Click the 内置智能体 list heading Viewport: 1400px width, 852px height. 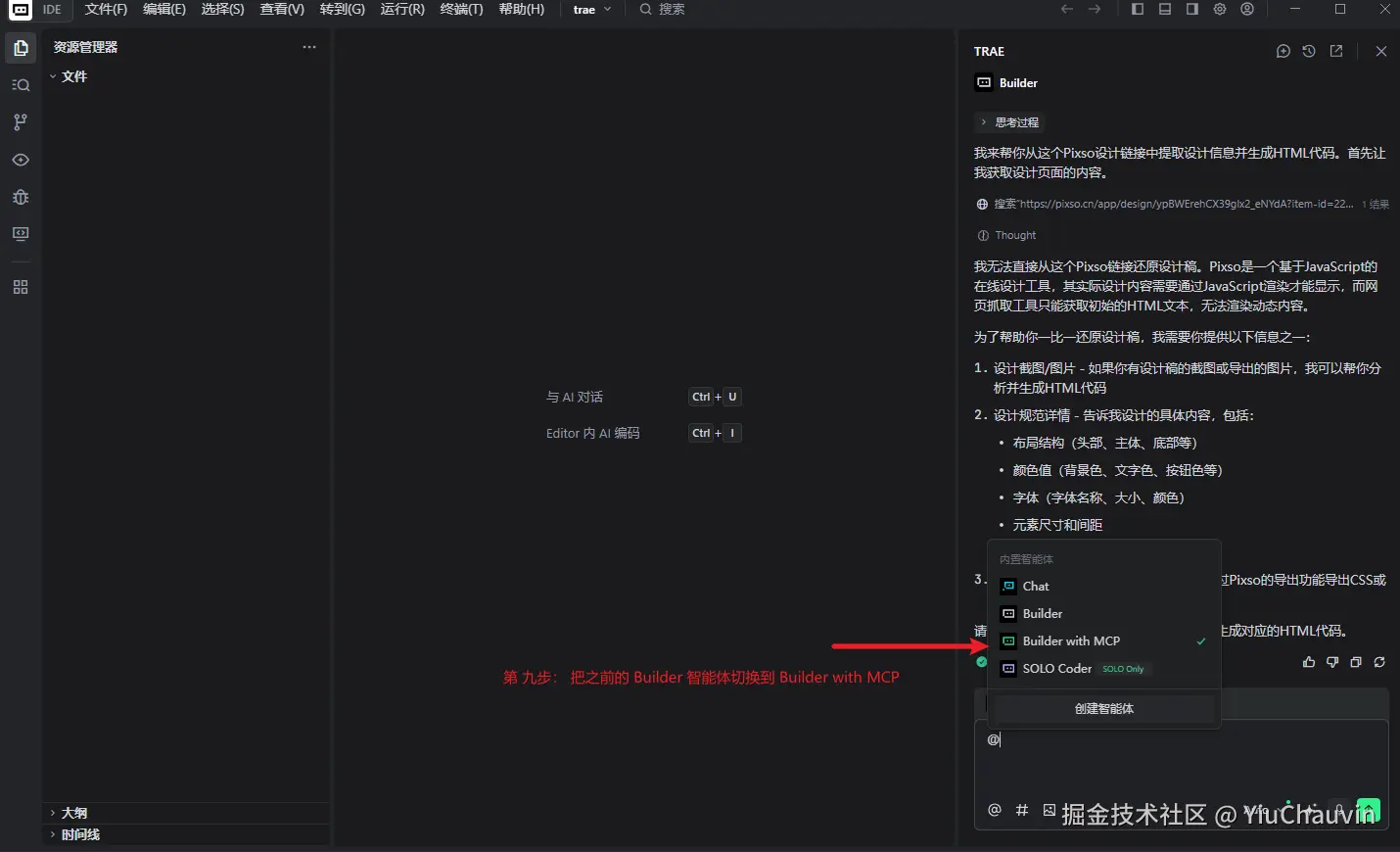click(1026, 559)
